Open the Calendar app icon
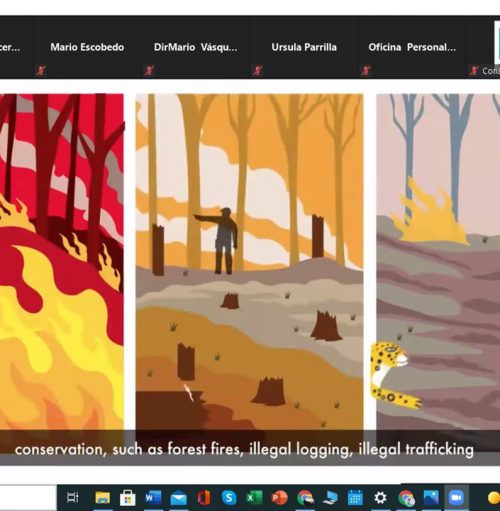Image resolution: width=500 pixels, height=511 pixels. click(355, 498)
